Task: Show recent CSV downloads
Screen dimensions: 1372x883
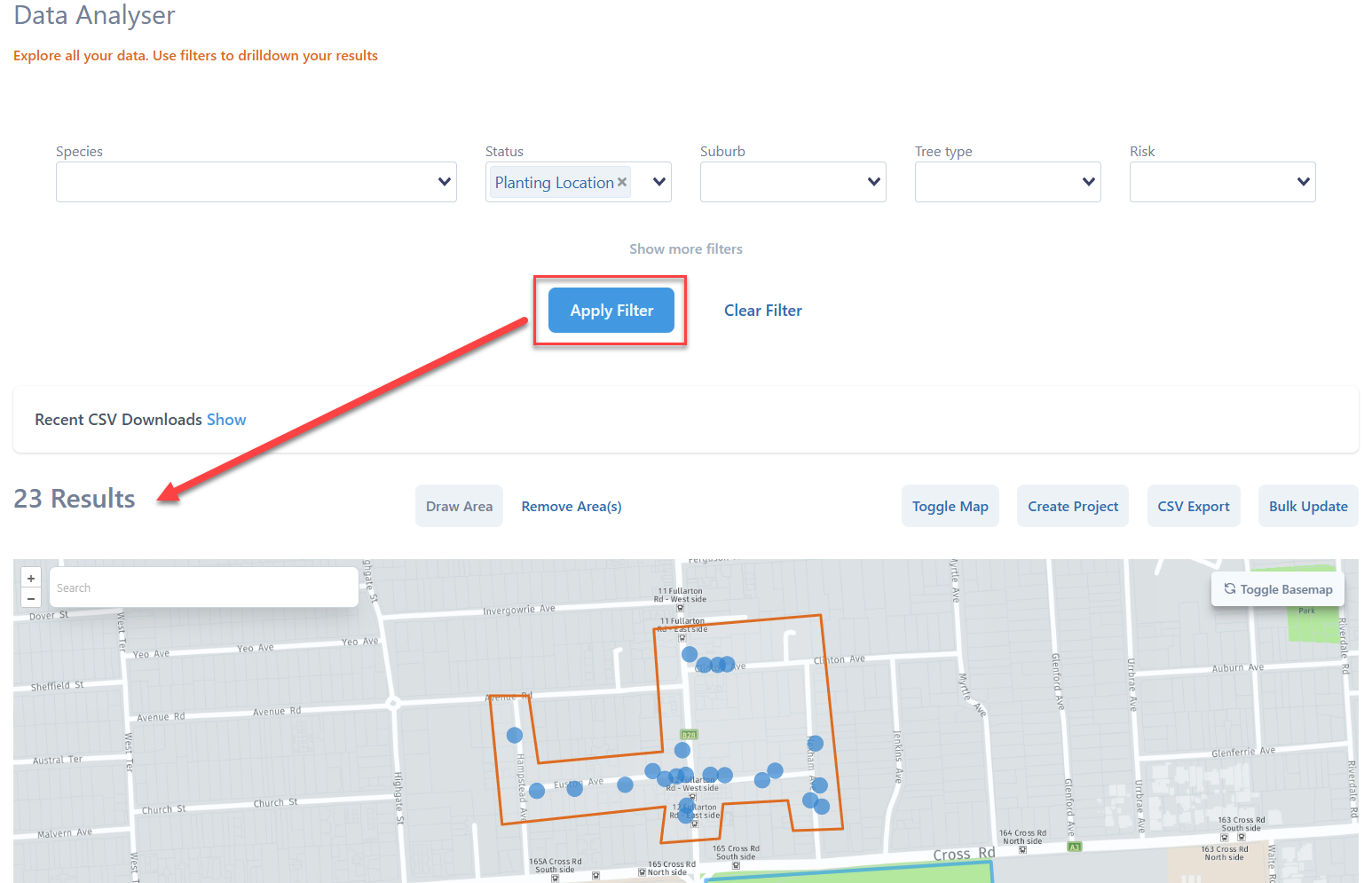Action: coord(226,420)
